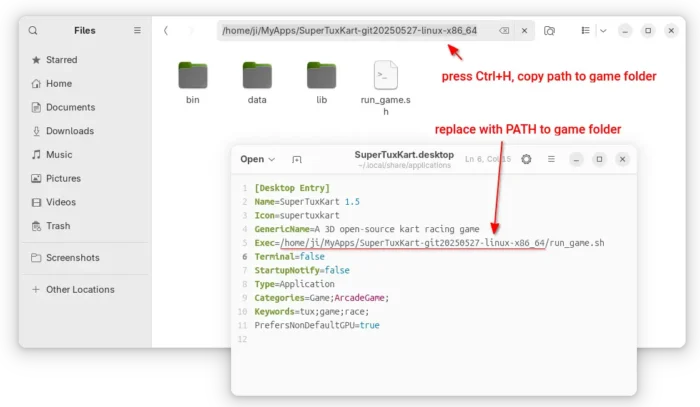This screenshot has height=407, width=700.
Task: Click the PrefersNonDefaultGPU=true line
Action: point(317,325)
